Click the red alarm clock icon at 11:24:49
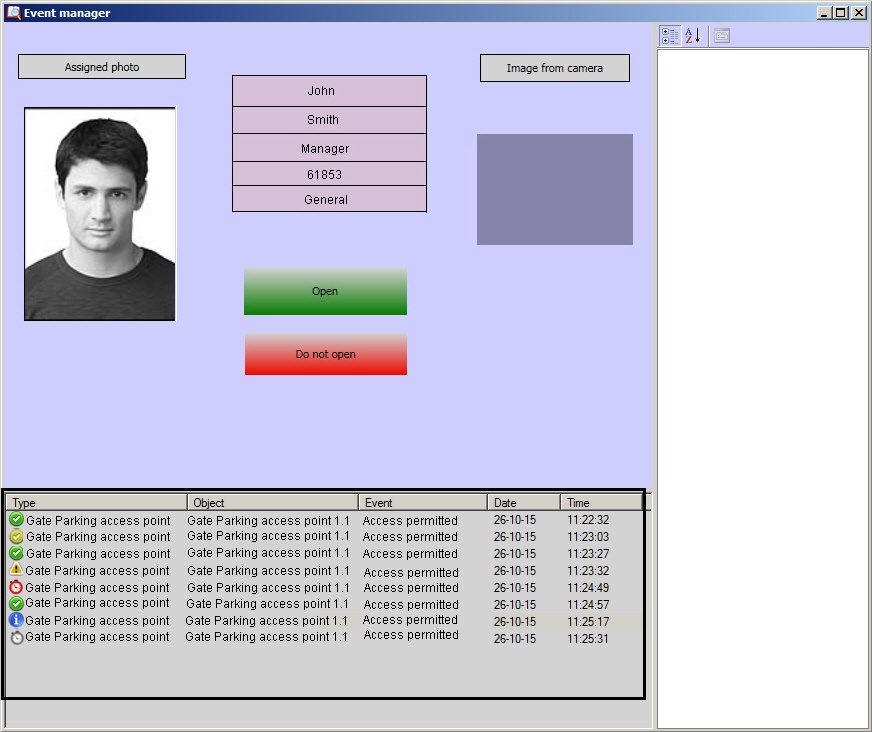This screenshot has height=732, width=872. (16, 587)
